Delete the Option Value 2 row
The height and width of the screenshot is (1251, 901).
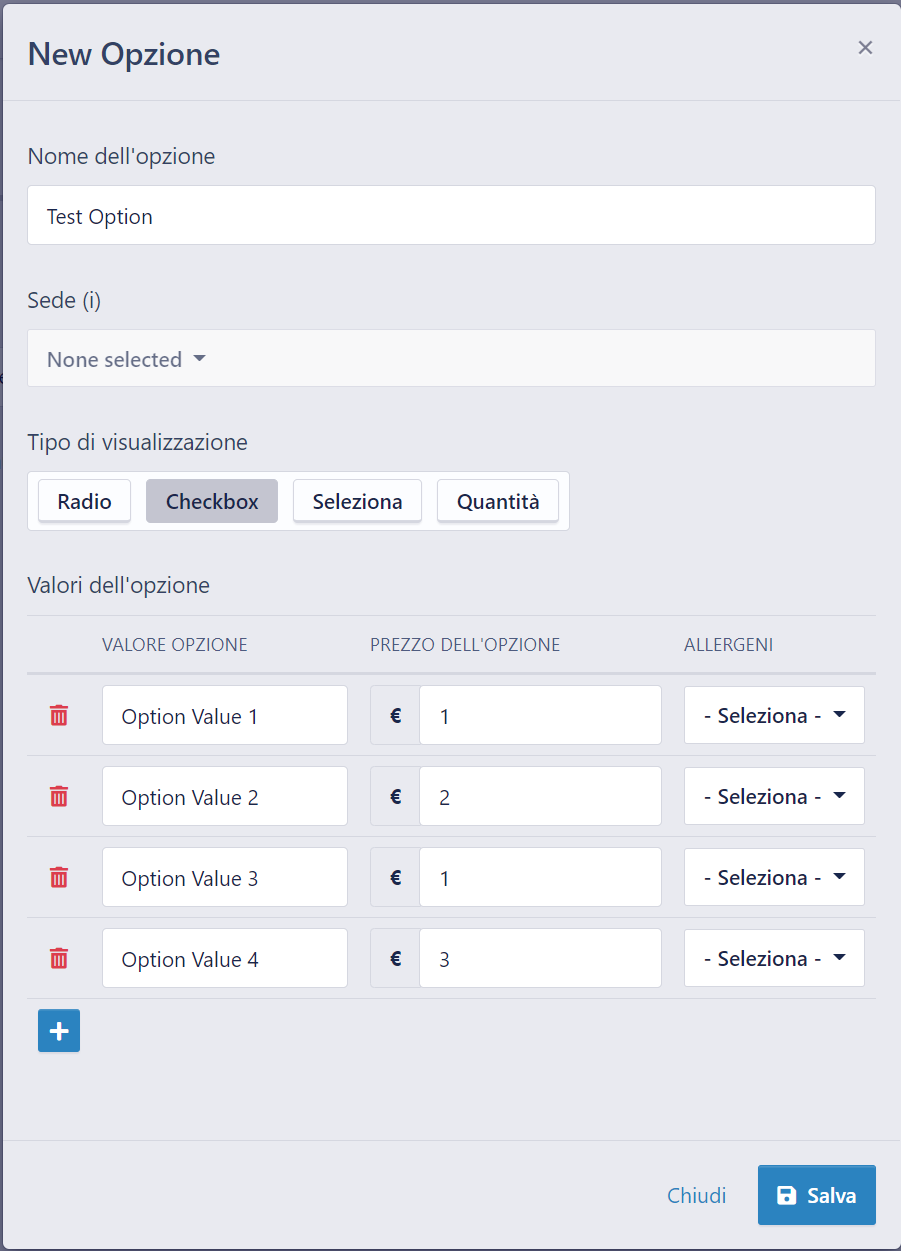[59, 796]
